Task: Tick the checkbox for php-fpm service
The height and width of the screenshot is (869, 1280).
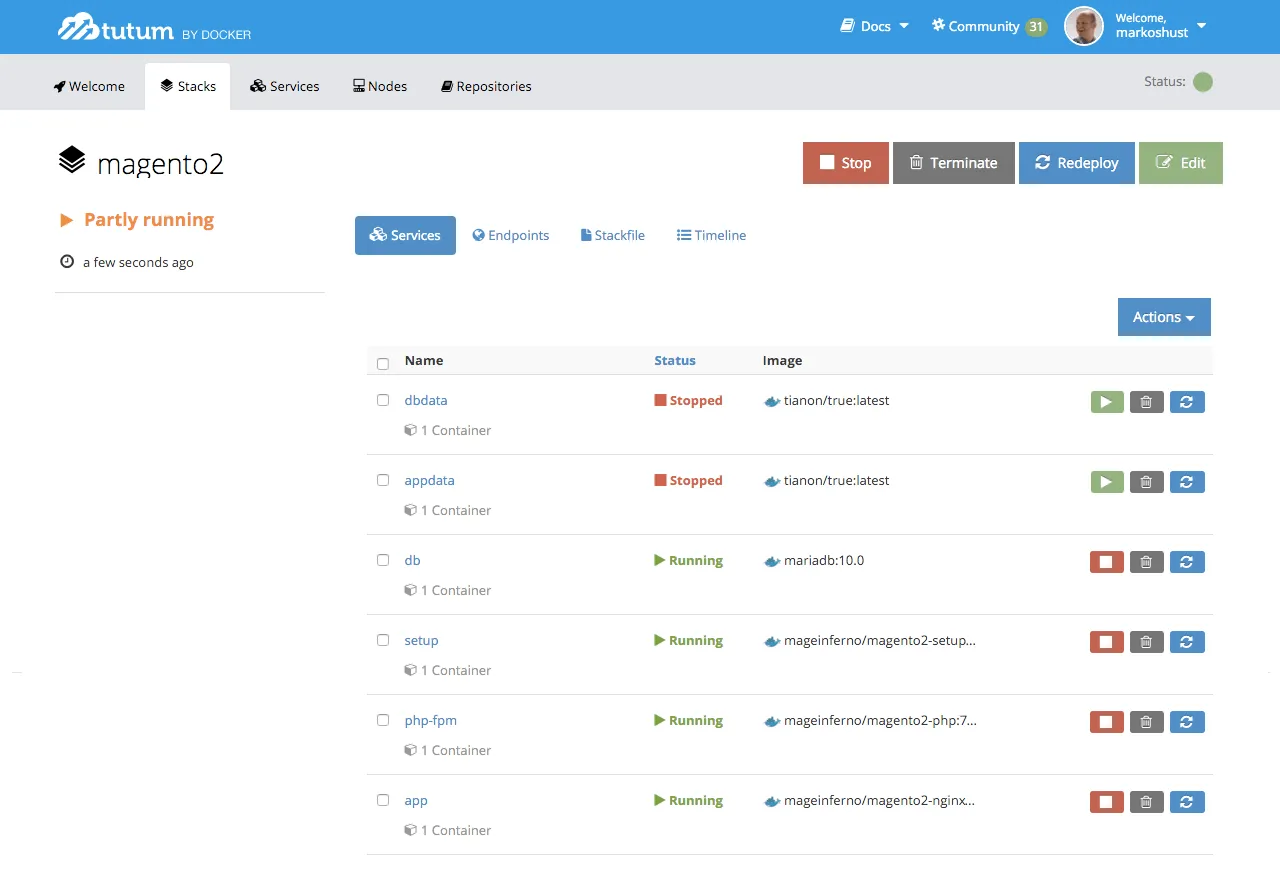Action: (x=383, y=720)
